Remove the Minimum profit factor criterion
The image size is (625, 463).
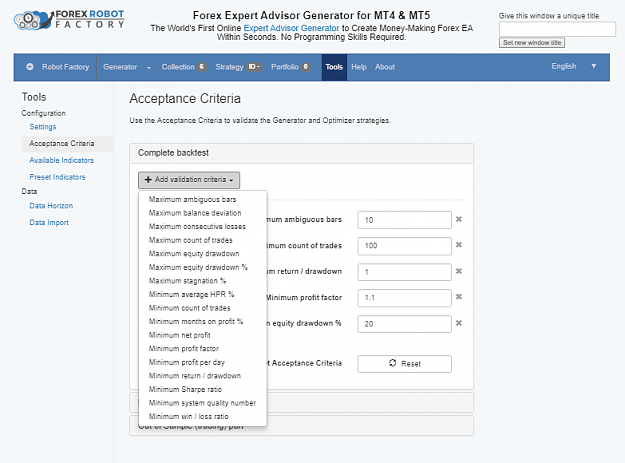(459, 296)
